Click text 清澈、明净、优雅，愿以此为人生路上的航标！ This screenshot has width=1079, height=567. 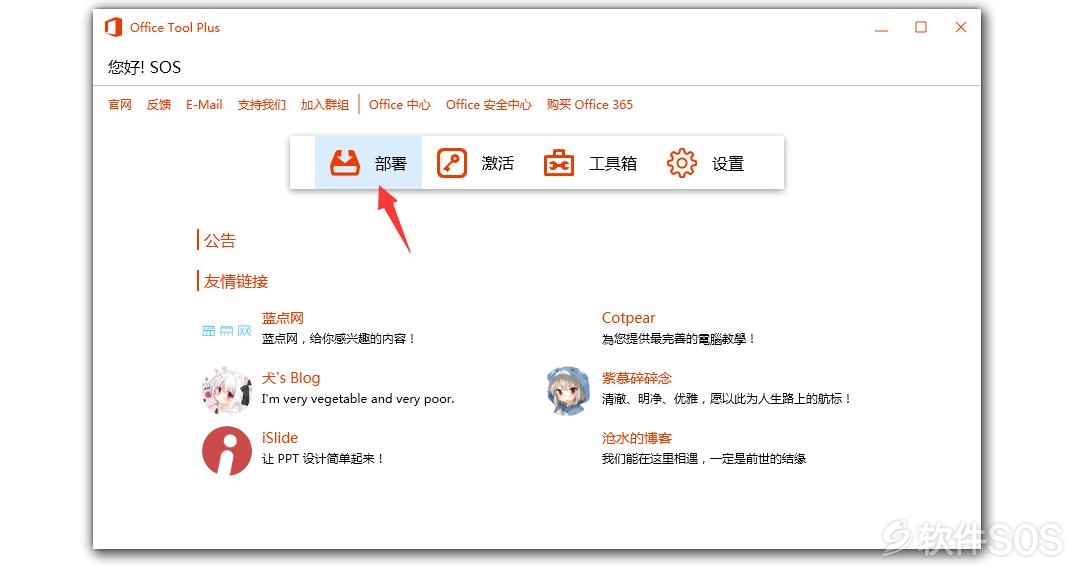[727, 399]
